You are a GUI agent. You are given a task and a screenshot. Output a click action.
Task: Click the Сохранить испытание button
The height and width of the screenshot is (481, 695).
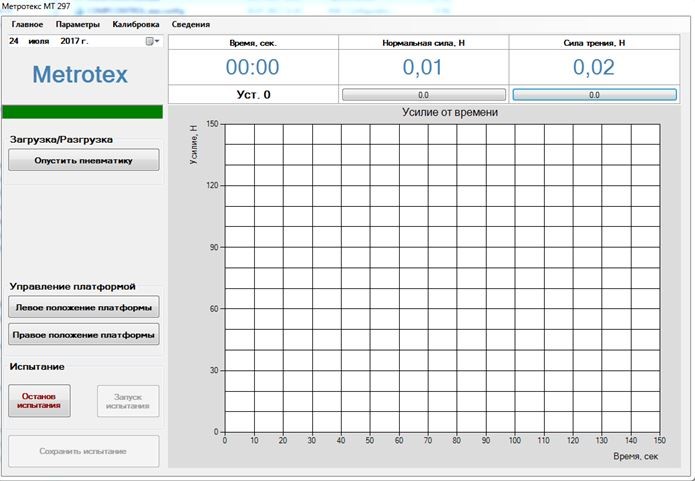click(x=84, y=451)
